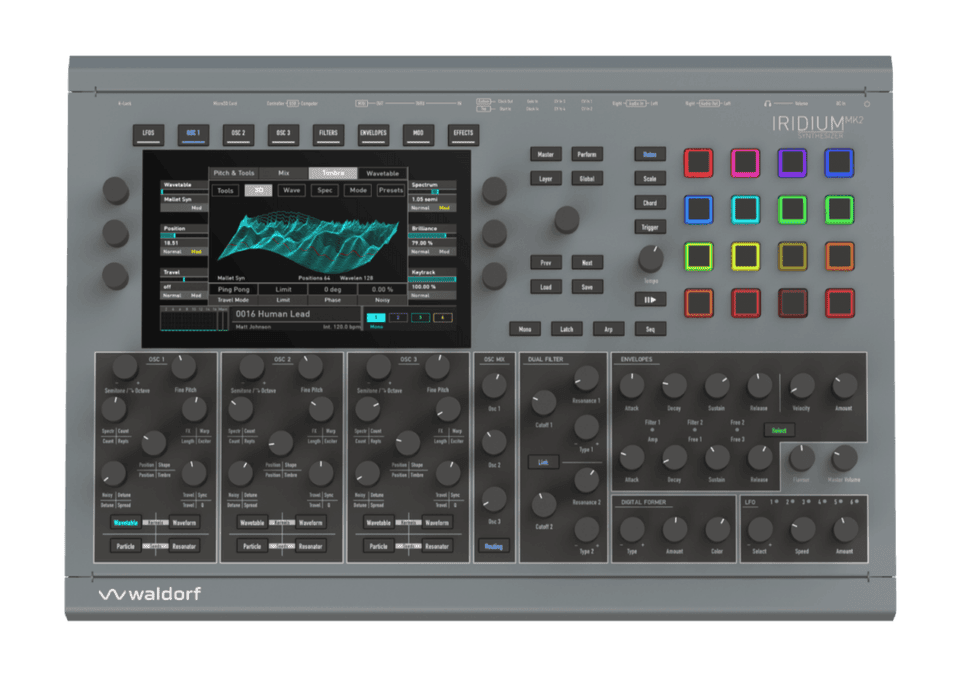Click the OSC MIX Osc 2 level knob
The width and height of the screenshot is (960, 676).
click(x=493, y=442)
